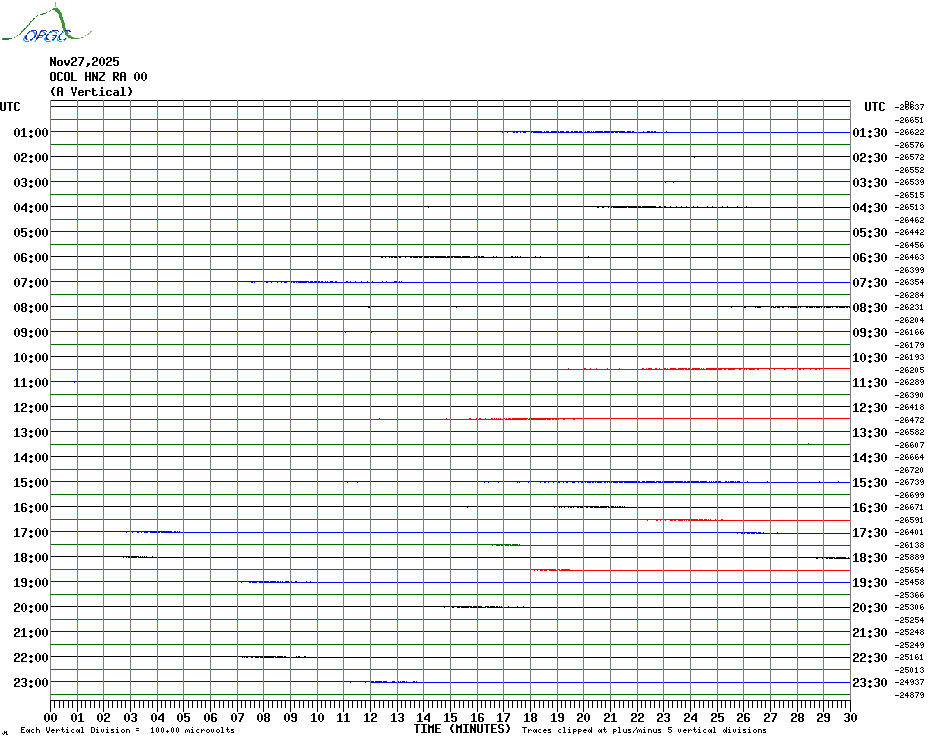
Task: Click the left-side UTC axis header
Action: [10, 107]
